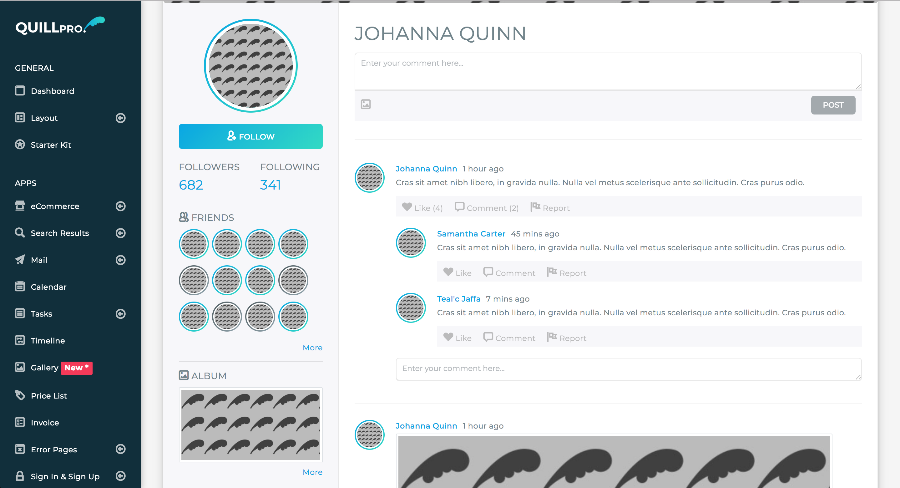The height and width of the screenshot is (488, 900).
Task: Click the Sign In & Sign Up lock icon
Action: pos(20,476)
